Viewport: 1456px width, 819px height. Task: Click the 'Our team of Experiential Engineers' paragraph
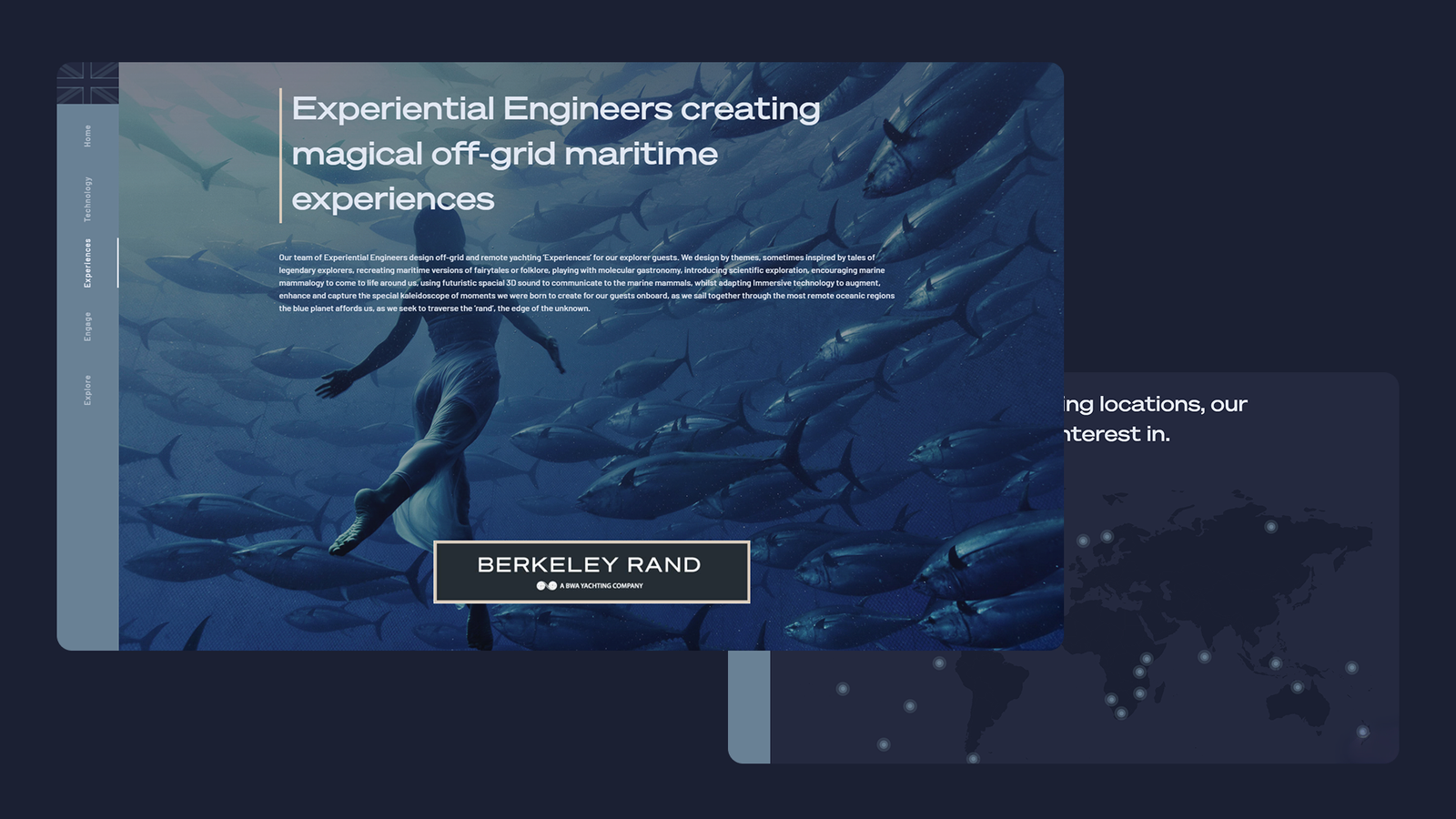(586, 283)
